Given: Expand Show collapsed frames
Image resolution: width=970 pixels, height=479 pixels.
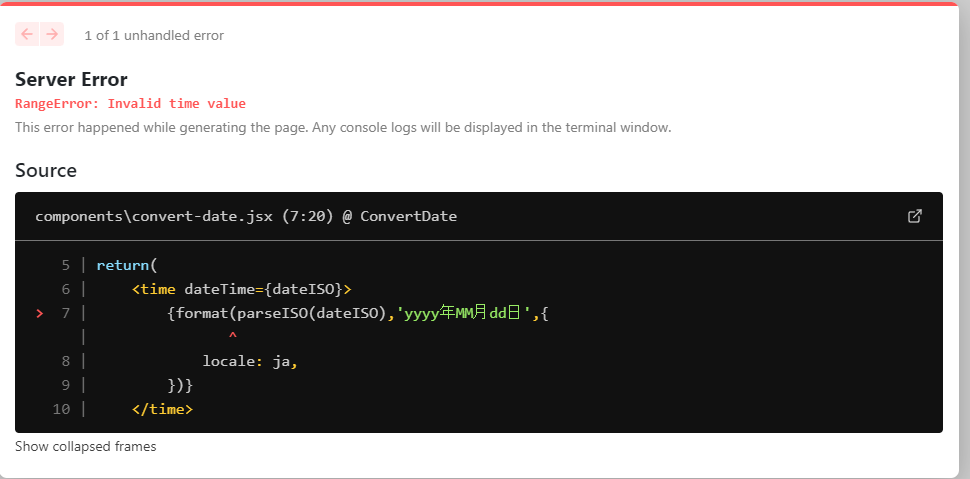Looking at the screenshot, I should click(85, 447).
